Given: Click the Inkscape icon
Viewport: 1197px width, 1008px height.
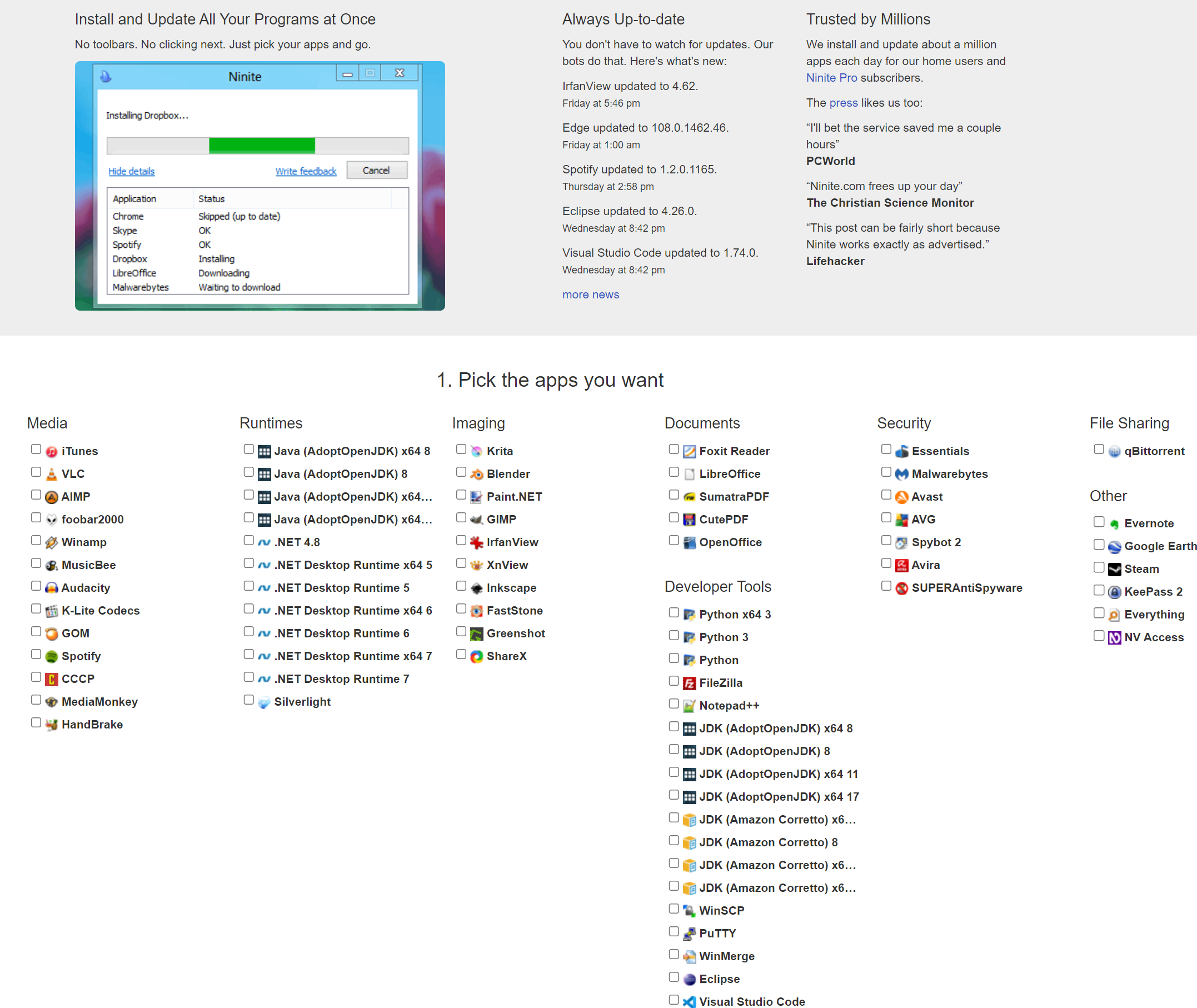Looking at the screenshot, I should pos(476,588).
